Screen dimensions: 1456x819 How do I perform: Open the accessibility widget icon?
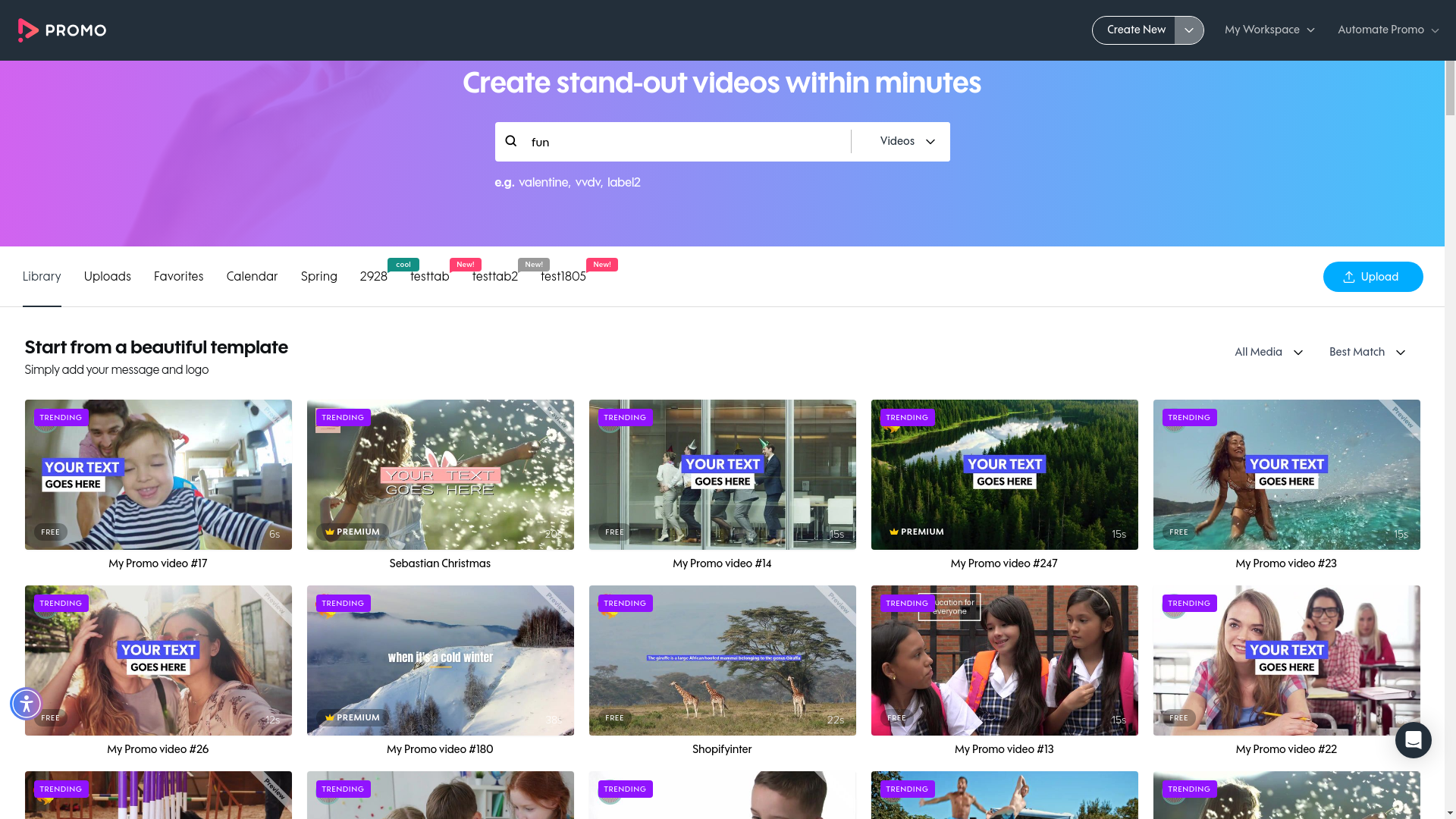(26, 703)
